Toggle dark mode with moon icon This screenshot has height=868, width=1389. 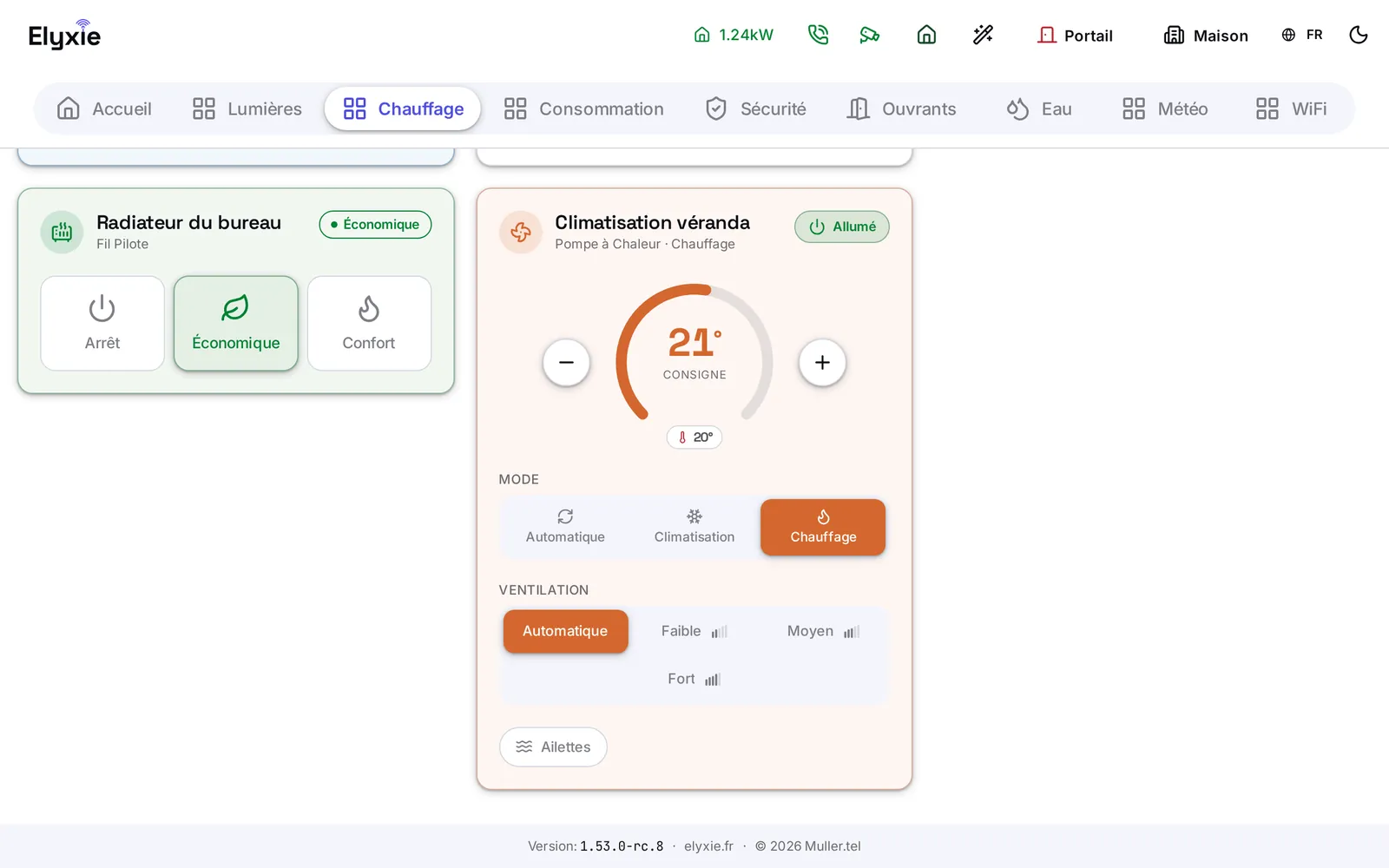(x=1359, y=35)
